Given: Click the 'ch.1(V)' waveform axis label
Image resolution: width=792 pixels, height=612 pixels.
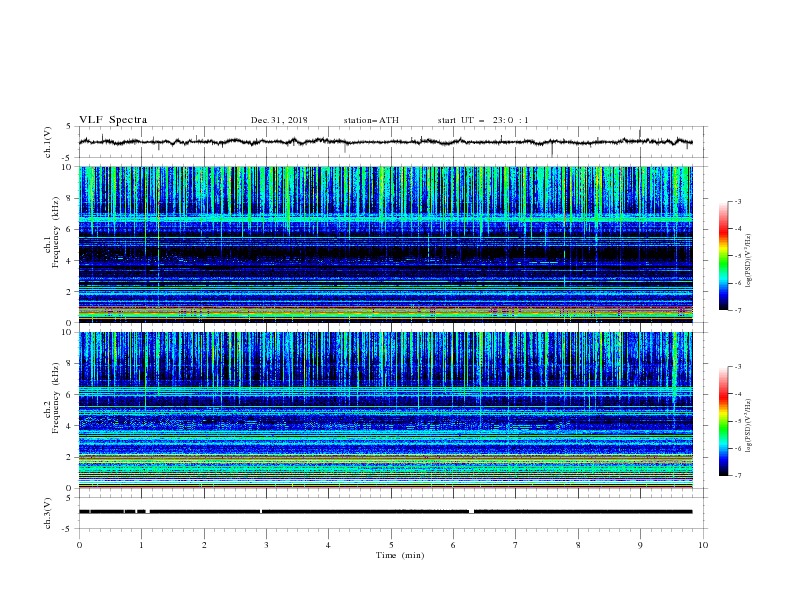Looking at the screenshot, I should (48, 142).
